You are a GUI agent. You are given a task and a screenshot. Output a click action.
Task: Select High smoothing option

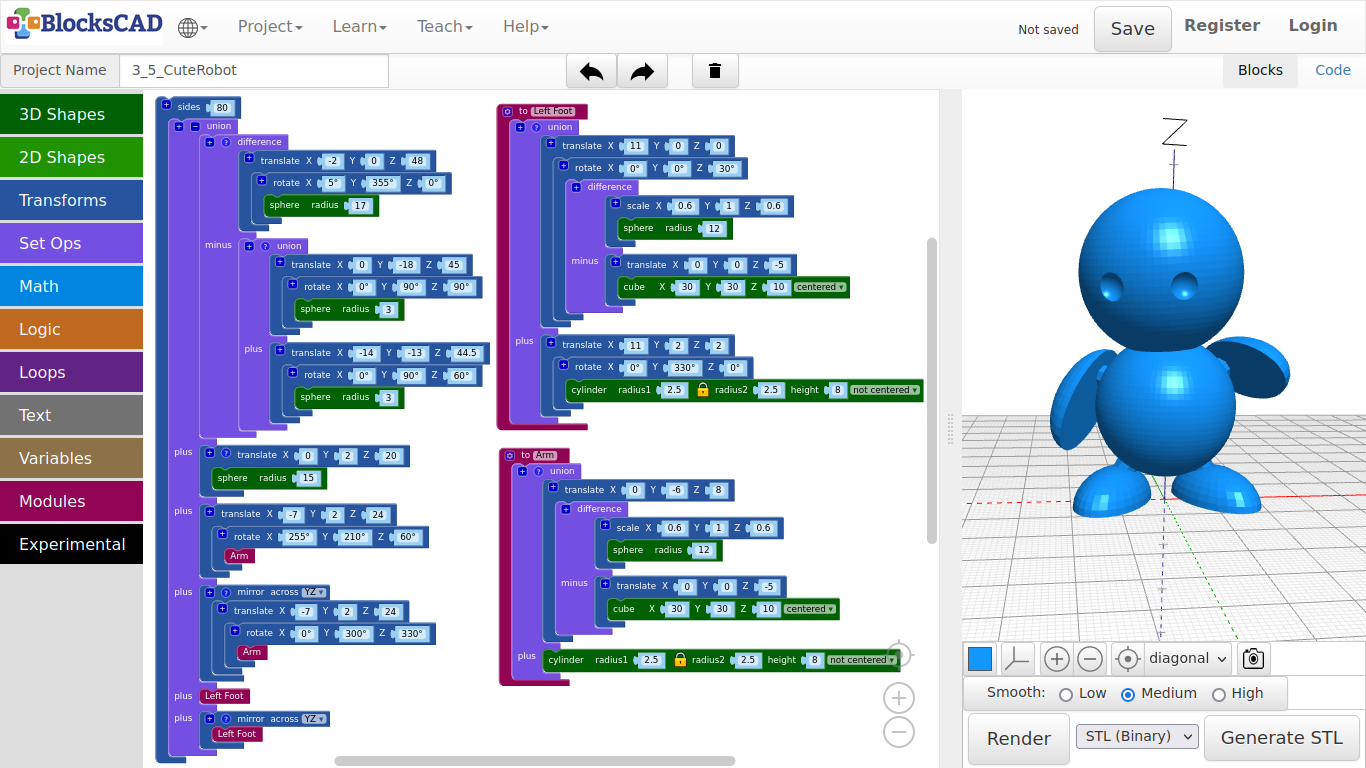(x=1218, y=694)
